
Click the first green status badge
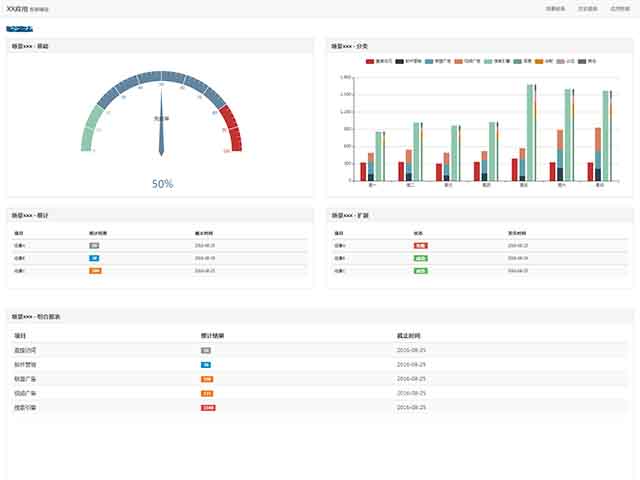[x=420, y=258]
